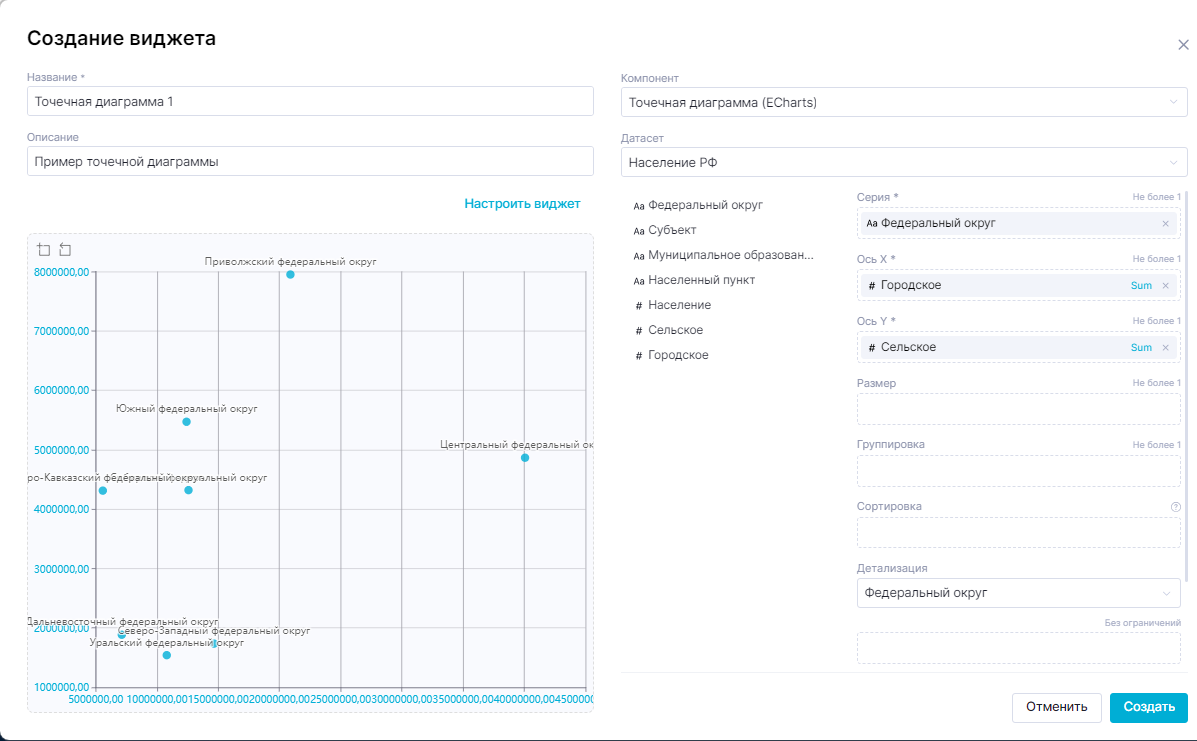This screenshot has height=741, width=1197.
Task: Select the Населенный пункт dataset field
Action: pyautogui.click(x=694, y=281)
